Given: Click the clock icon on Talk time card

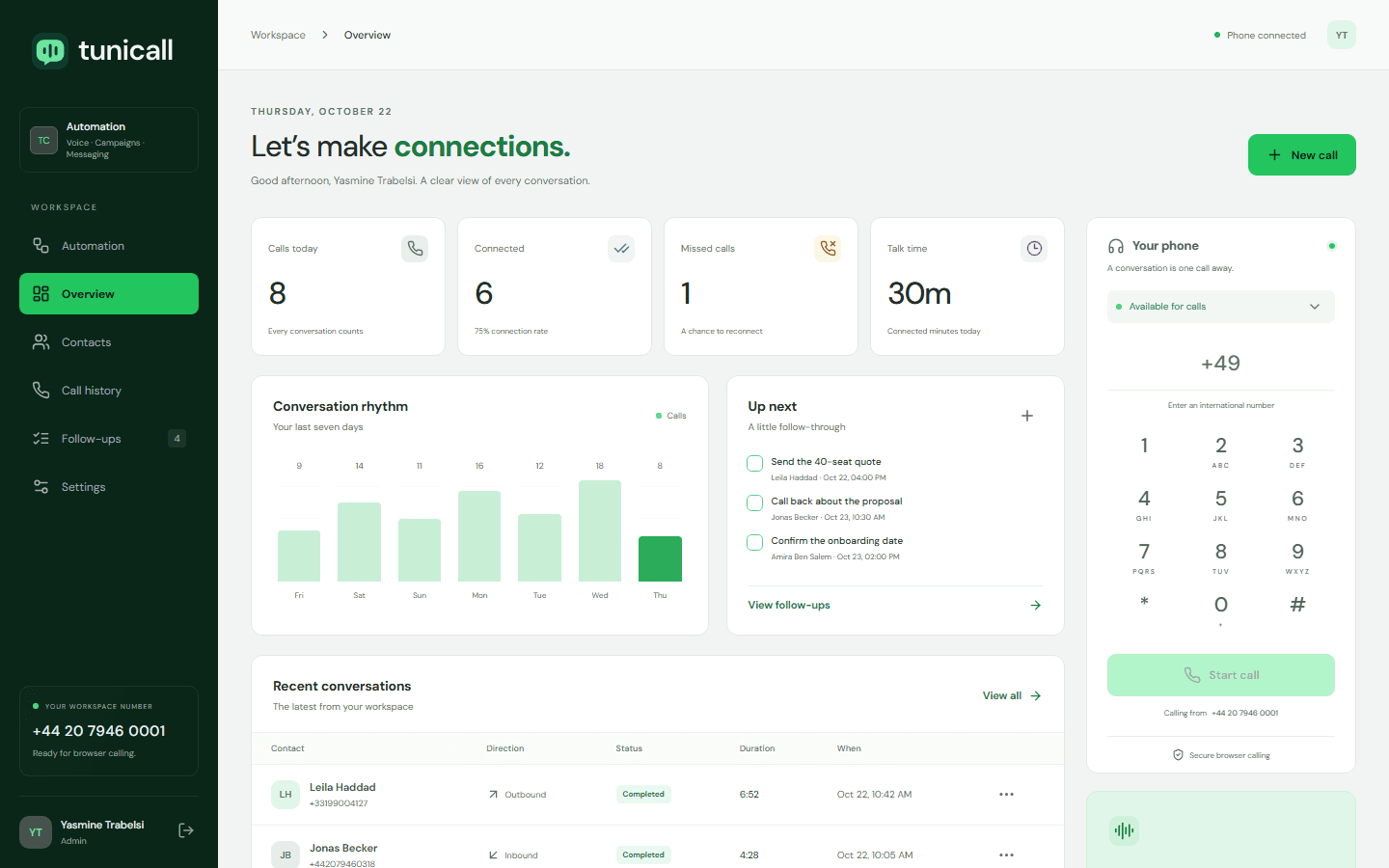Looking at the screenshot, I should click(1034, 249).
